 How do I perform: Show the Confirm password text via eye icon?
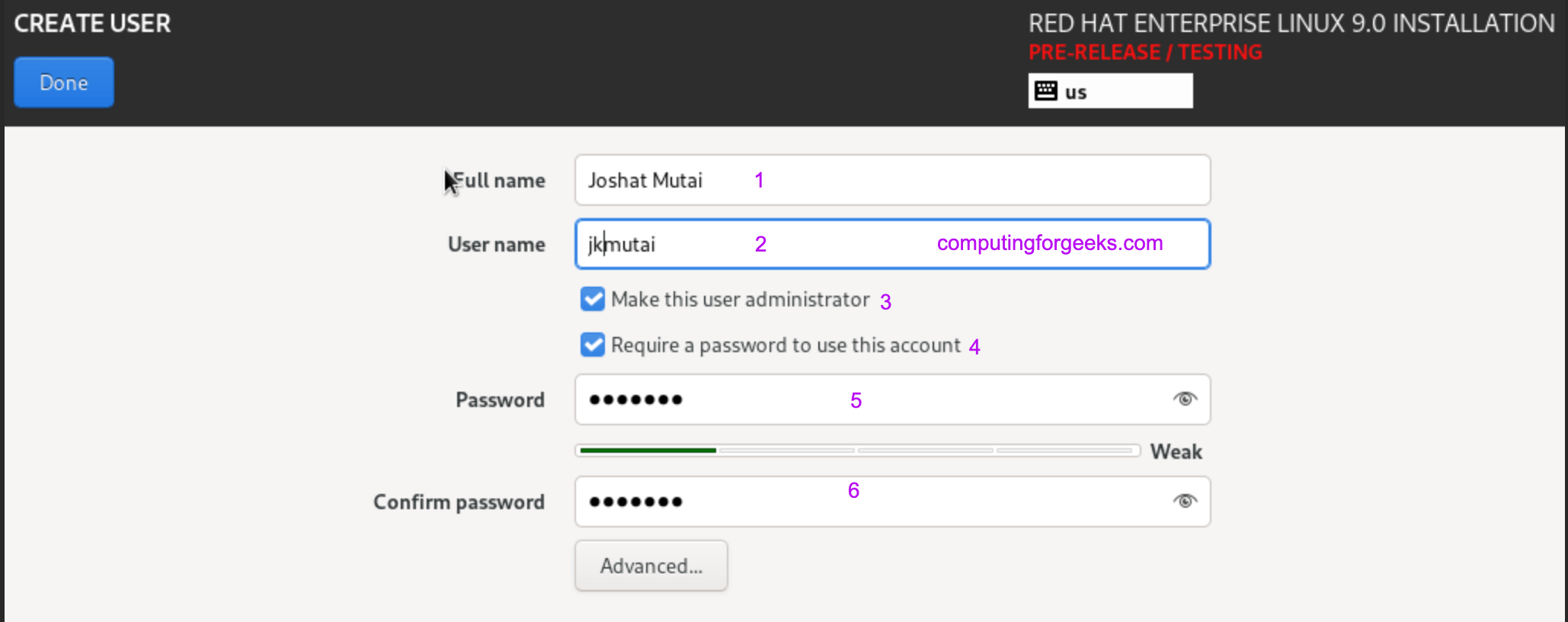(x=1185, y=501)
